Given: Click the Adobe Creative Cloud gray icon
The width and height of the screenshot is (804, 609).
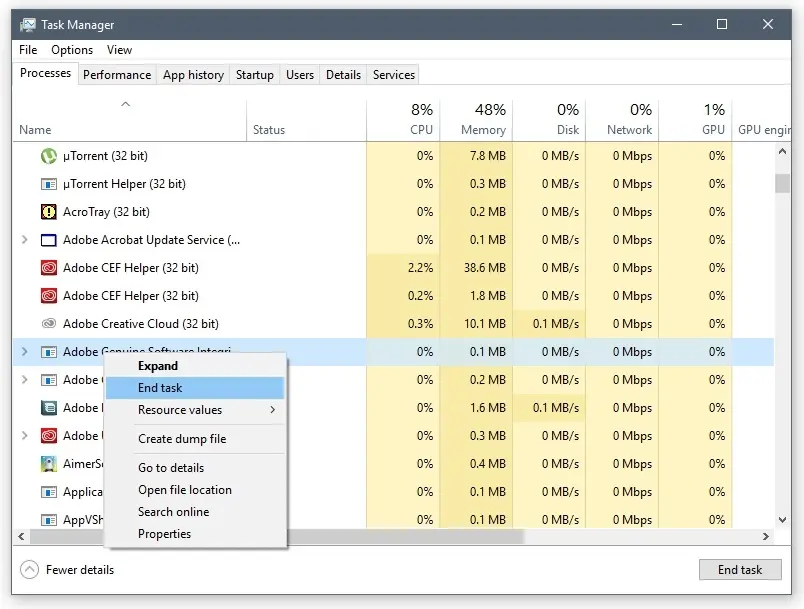Looking at the screenshot, I should click(x=49, y=323).
